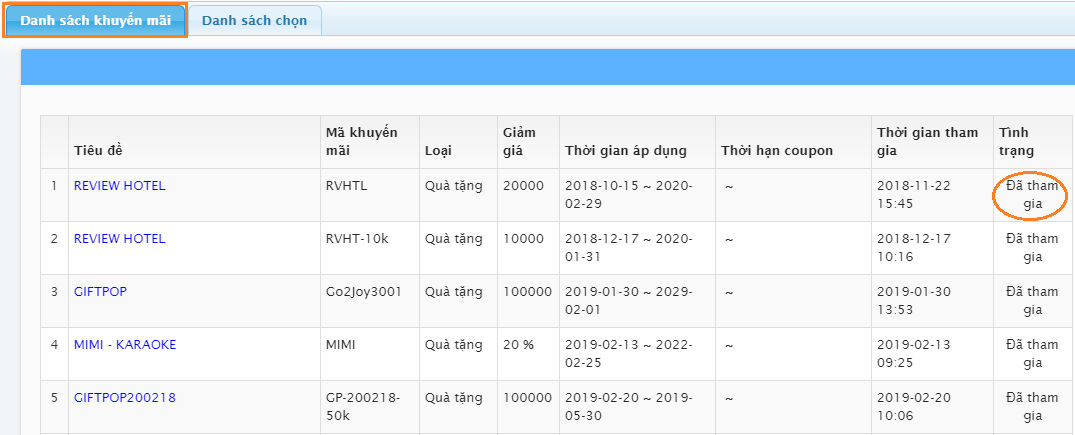The image size is (1075, 435).
Task: Open the Danh sách chọn tab
Action: (x=254, y=21)
